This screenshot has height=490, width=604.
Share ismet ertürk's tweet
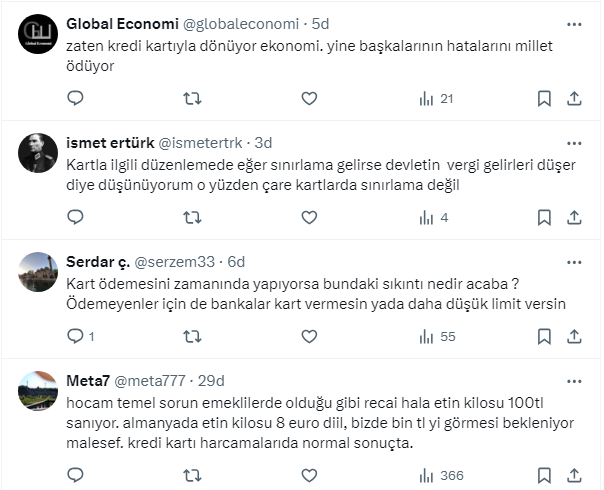point(574,217)
